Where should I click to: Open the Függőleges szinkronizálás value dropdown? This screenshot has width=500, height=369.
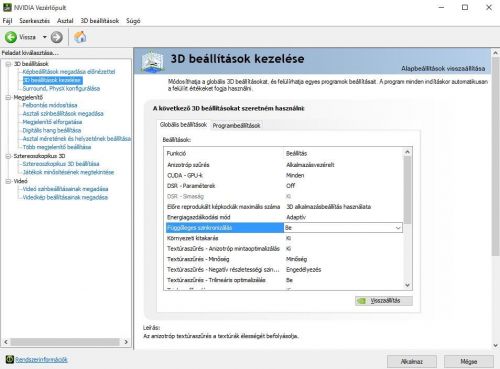tap(398, 228)
